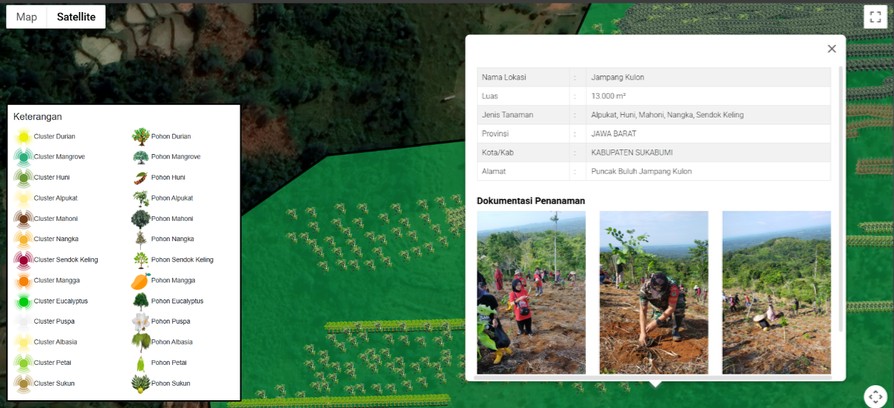Click the Pohon Sukun icon
The image size is (894, 408).
click(x=140, y=383)
